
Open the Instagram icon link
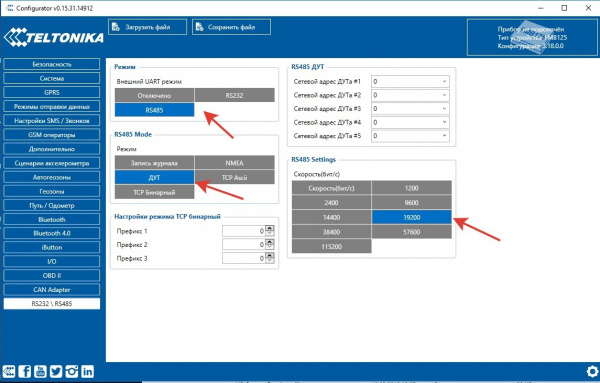[x=72, y=372]
